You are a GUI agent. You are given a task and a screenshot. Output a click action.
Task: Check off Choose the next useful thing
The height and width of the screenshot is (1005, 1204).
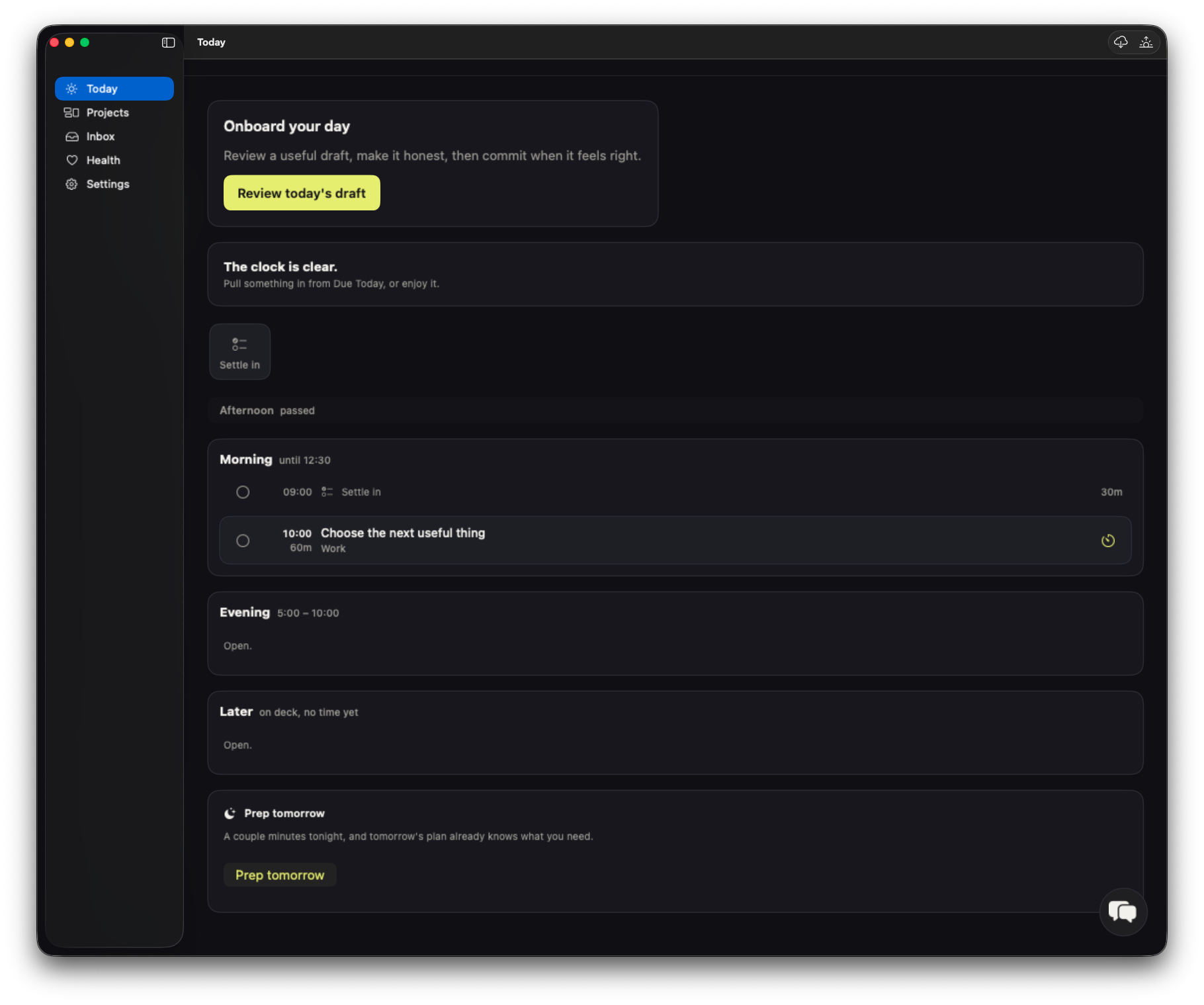click(243, 541)
